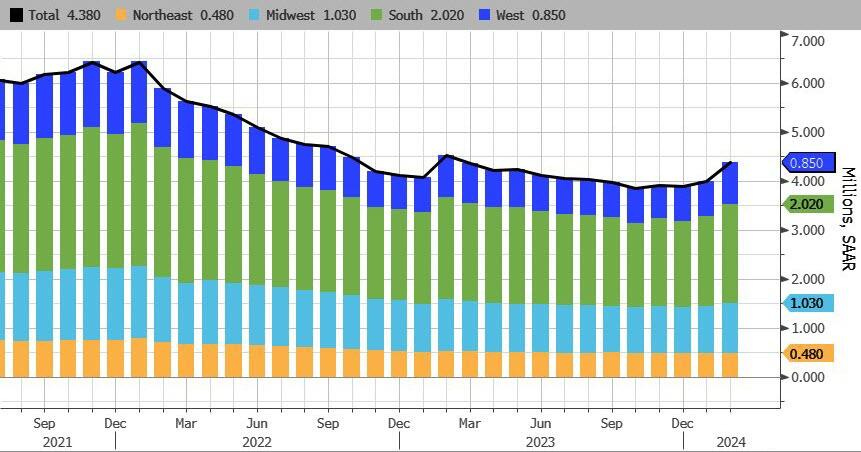The height and width of the screenshot is (452, 861).
Task: Toggle the Total 4.380 series label
Action: (58, 15)
